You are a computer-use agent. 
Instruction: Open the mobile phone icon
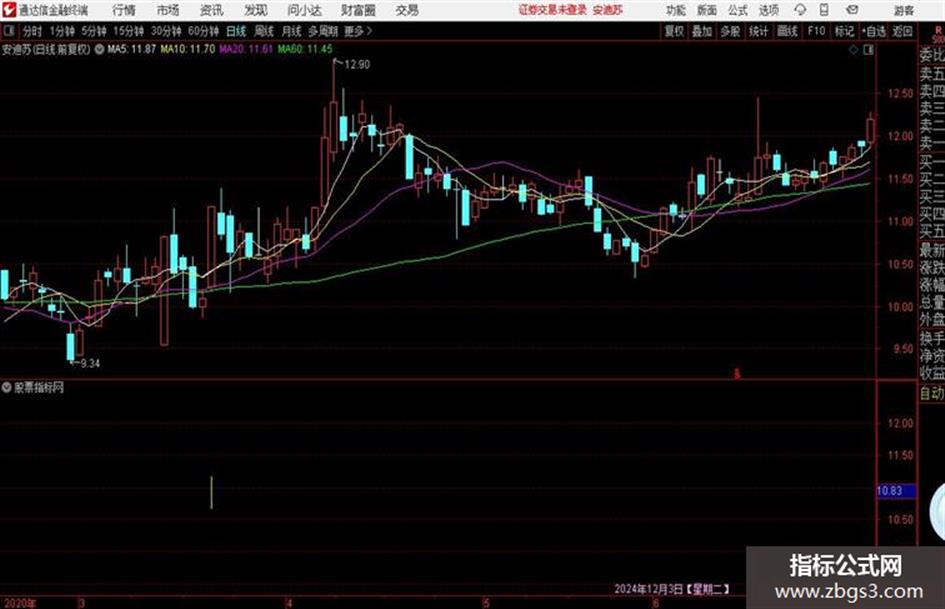click(x=824, y=10)
